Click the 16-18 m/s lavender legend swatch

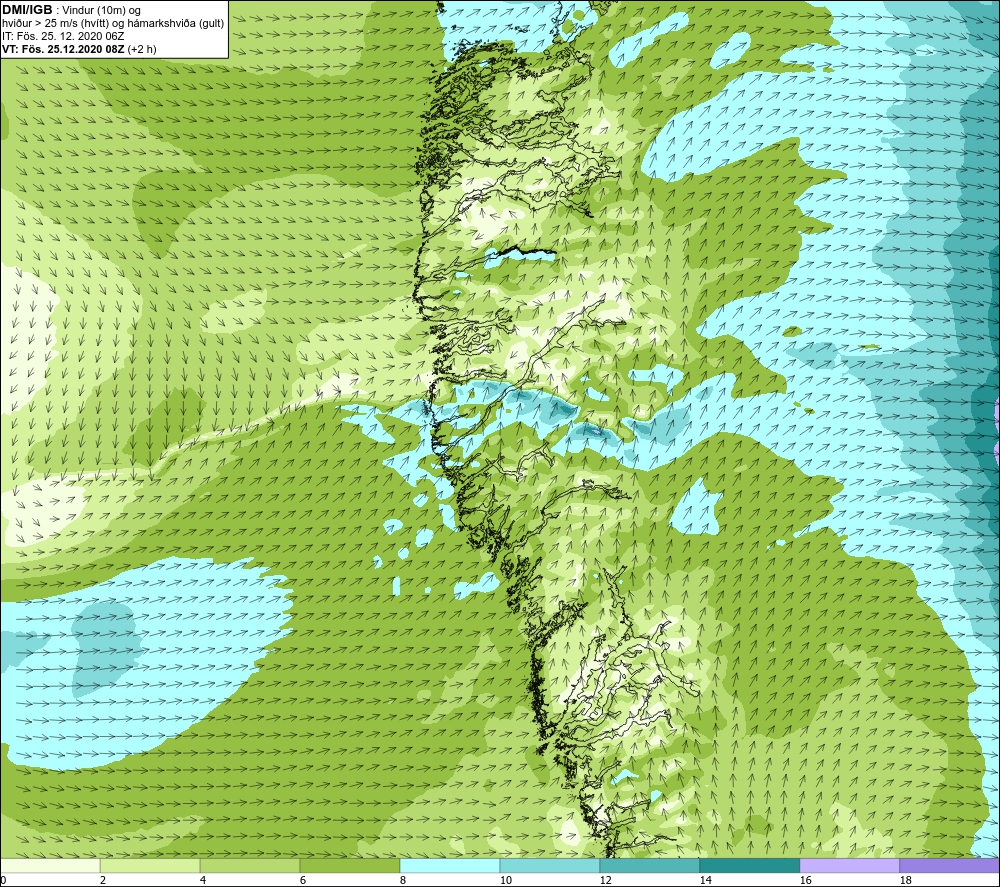click(x=849, y=865)
